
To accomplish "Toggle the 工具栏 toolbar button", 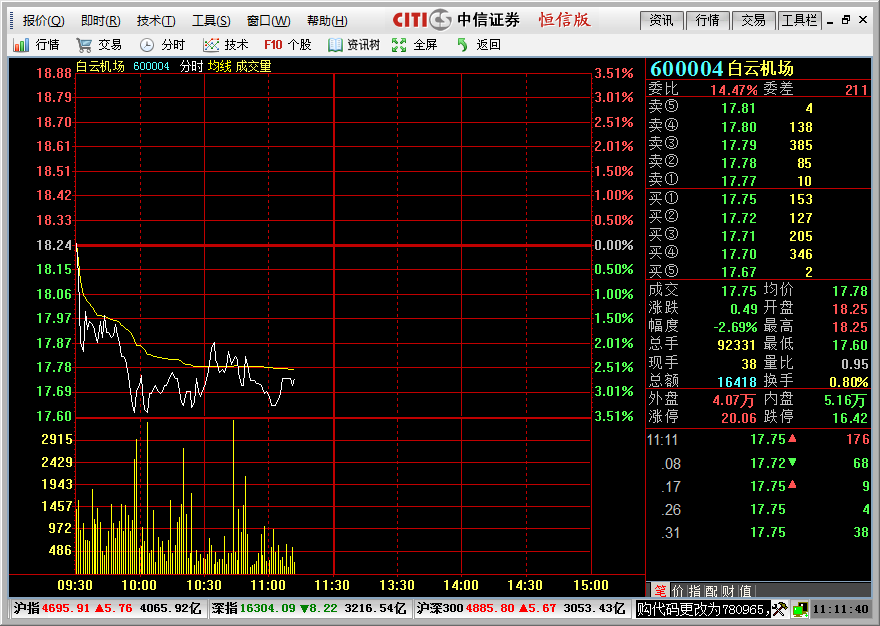I will coord(800,20).
